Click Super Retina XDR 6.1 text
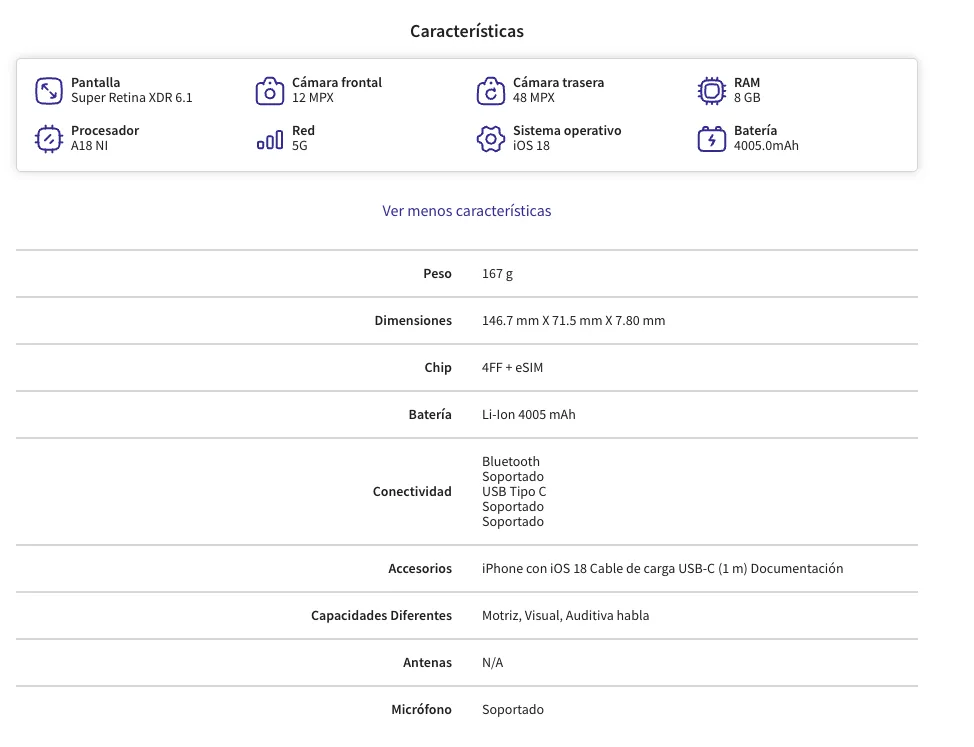This screenshot has height=747, width=974. tap(132, 97)
